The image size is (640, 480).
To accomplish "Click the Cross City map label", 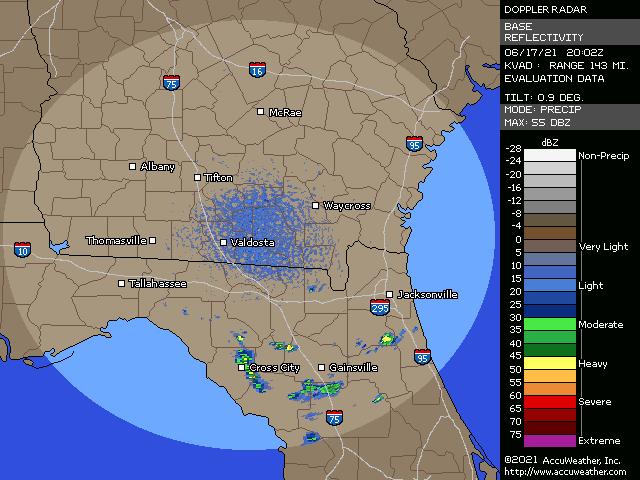I will click(x=274, y=368).
